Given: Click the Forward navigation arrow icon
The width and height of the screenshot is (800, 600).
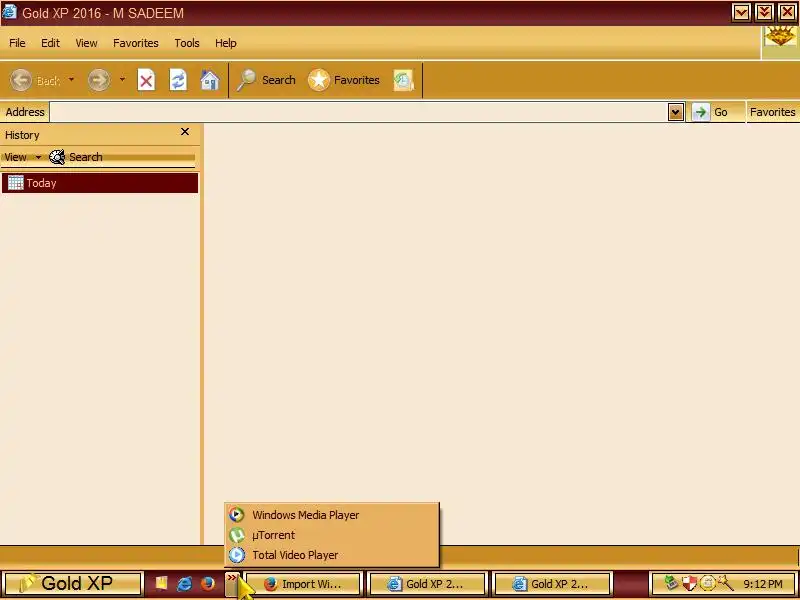Looking at the screenshot, I should point(98,80).
